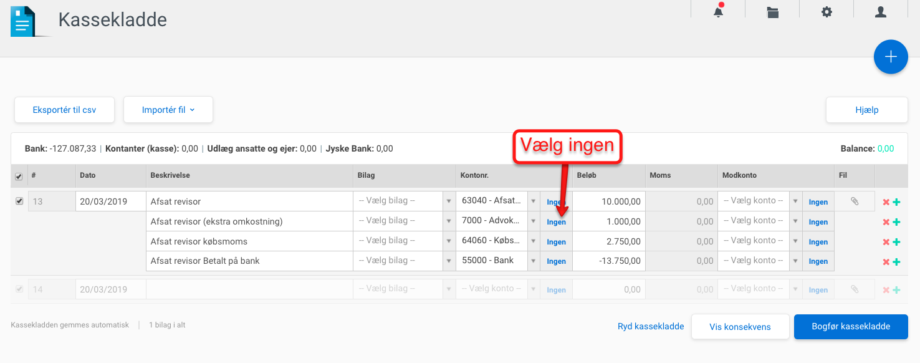This screenshot has height=363, width=920.
Task: Attach file with paperclip on row 13
Action: tap(854, 202)
